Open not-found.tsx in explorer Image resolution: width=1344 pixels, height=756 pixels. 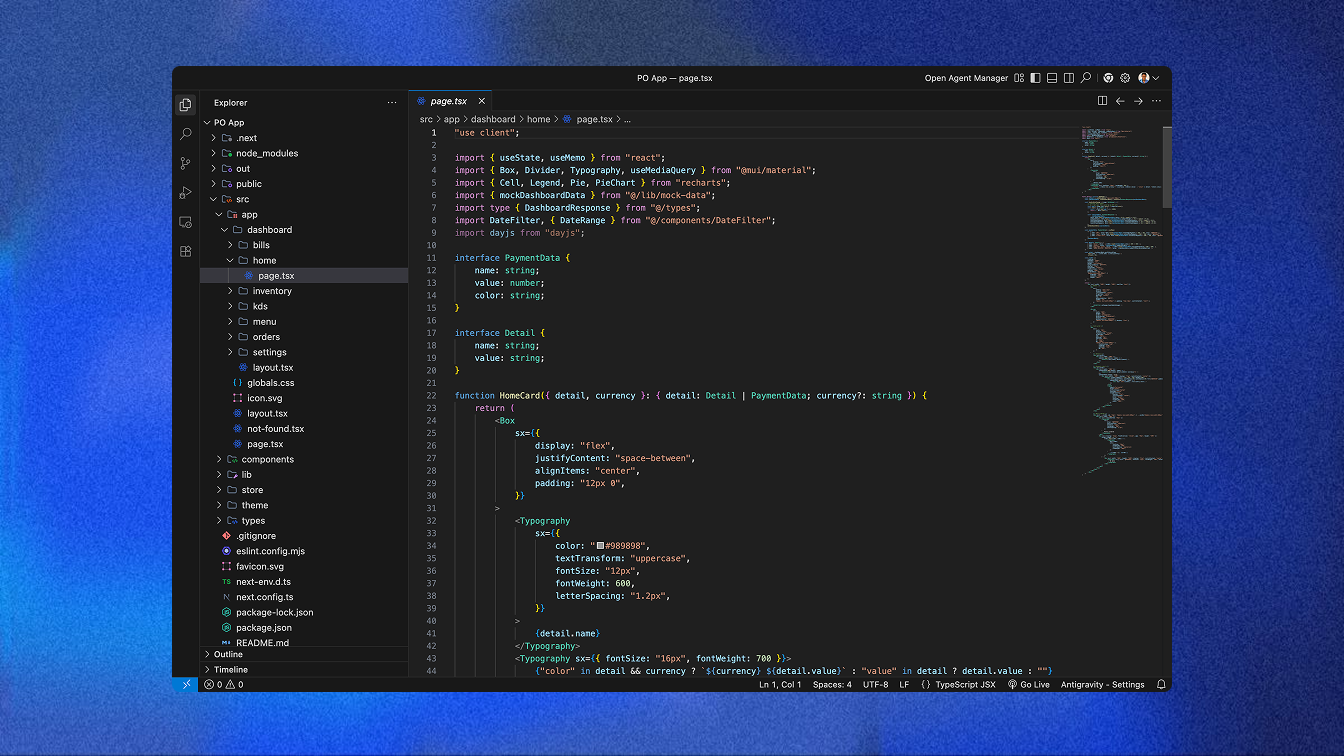click(304, 429)
